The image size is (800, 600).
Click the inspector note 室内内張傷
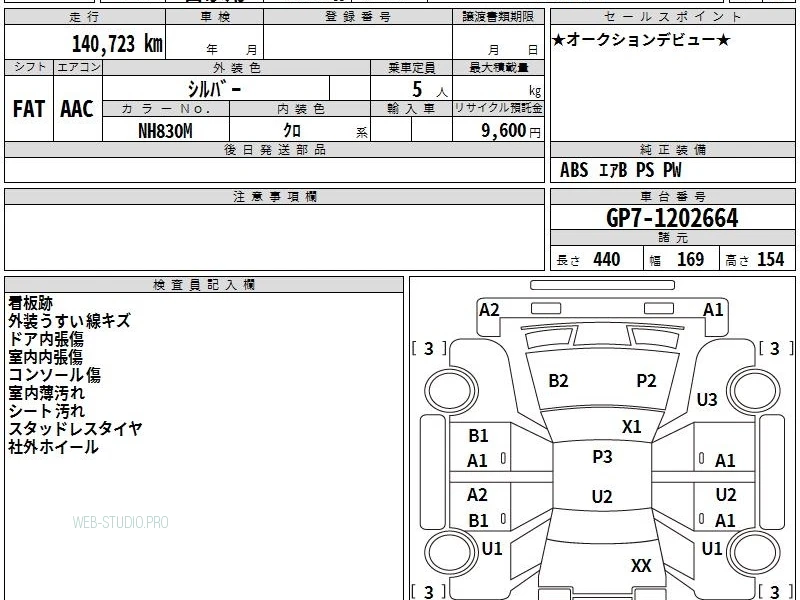point(45,357)
